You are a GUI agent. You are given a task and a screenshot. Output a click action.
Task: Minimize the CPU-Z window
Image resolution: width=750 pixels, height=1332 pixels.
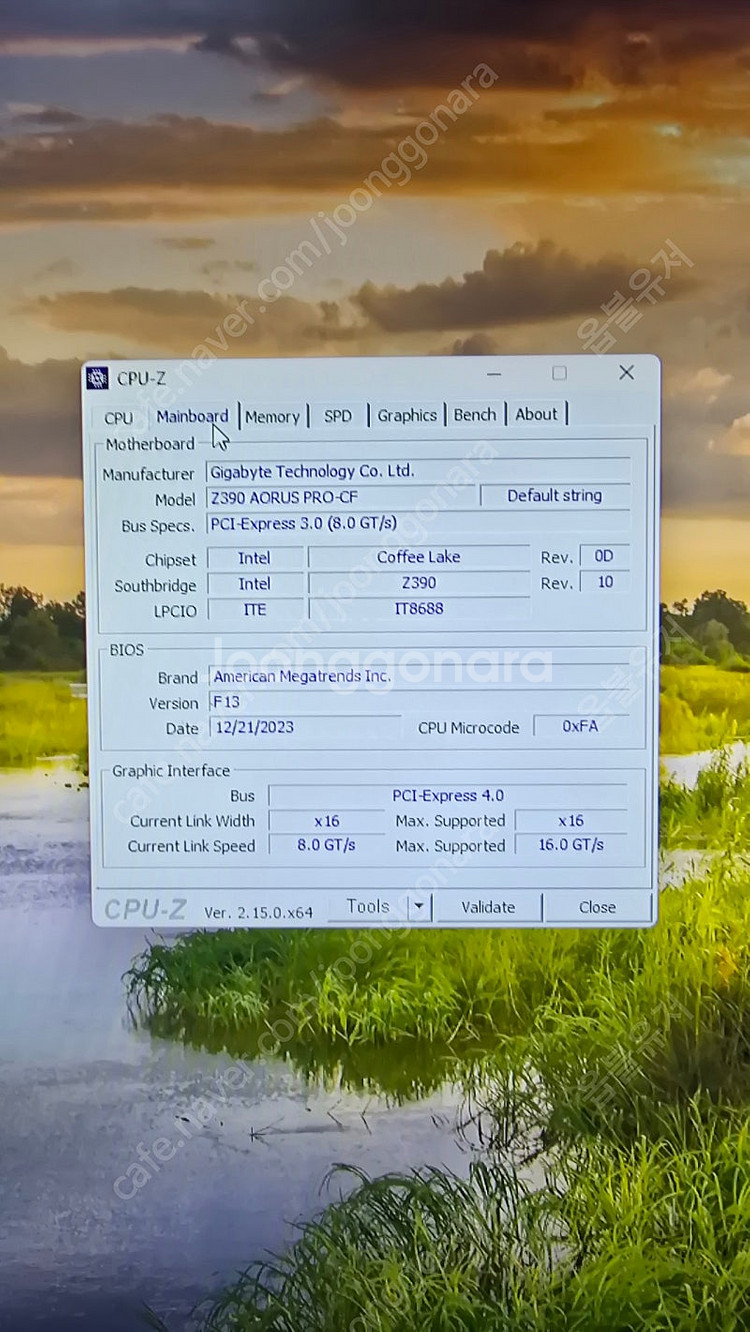tap(494, 373)
